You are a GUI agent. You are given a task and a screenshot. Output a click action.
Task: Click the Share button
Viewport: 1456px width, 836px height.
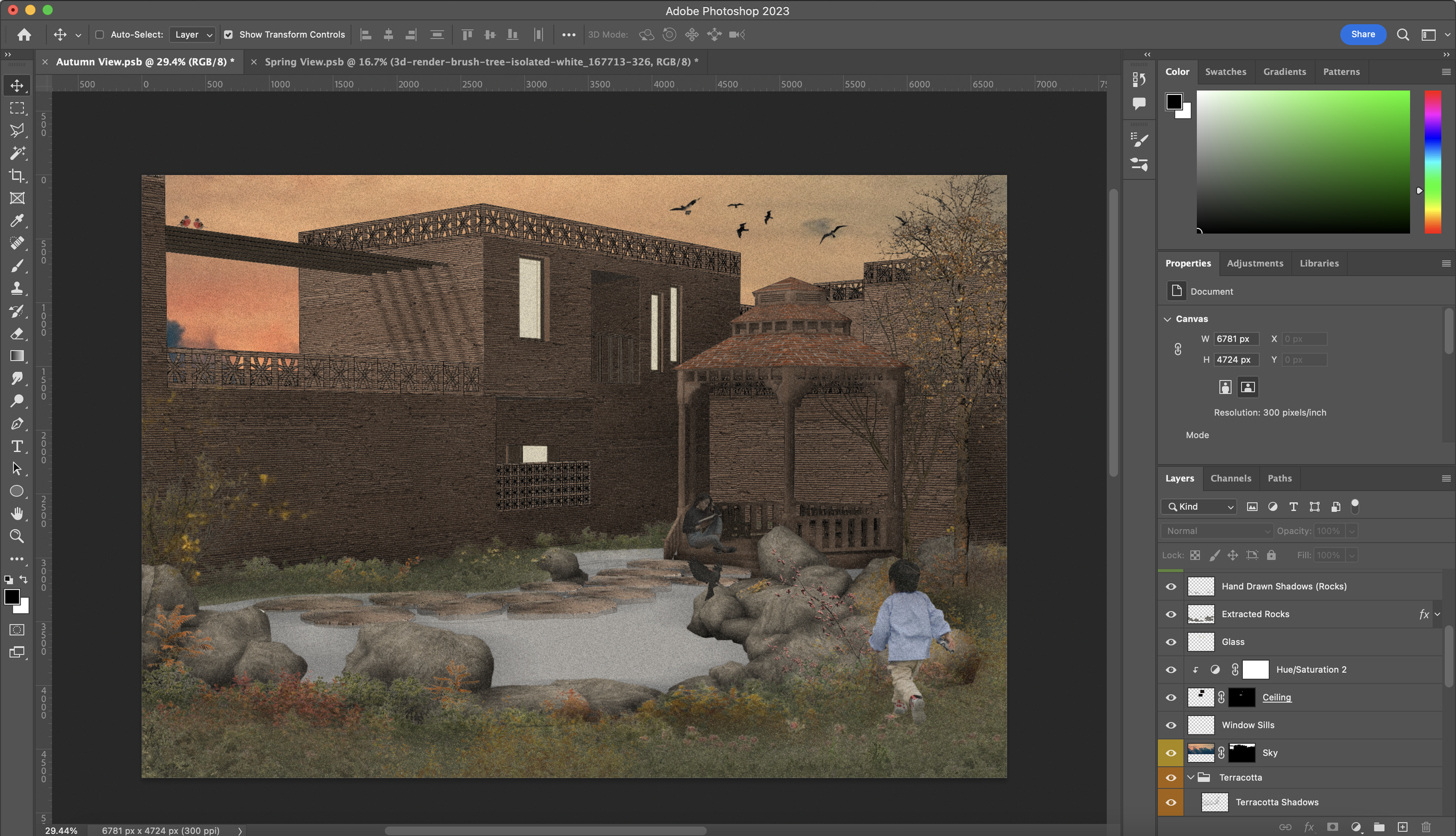coord(1363,34)
